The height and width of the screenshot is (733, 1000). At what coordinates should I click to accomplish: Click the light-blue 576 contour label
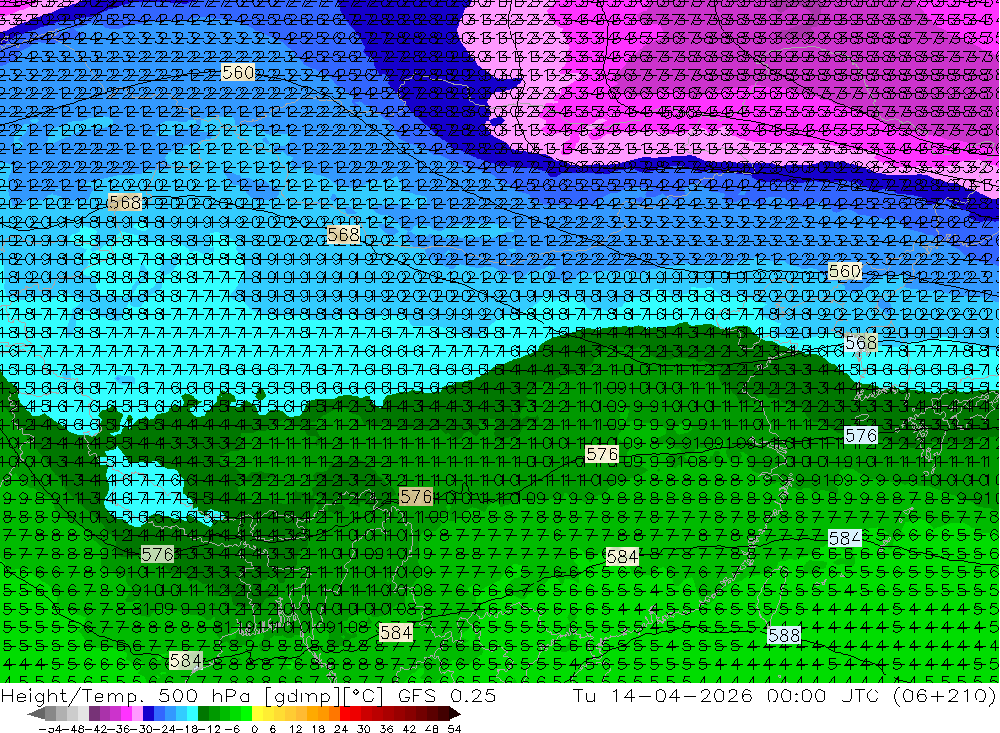(861, 436)
